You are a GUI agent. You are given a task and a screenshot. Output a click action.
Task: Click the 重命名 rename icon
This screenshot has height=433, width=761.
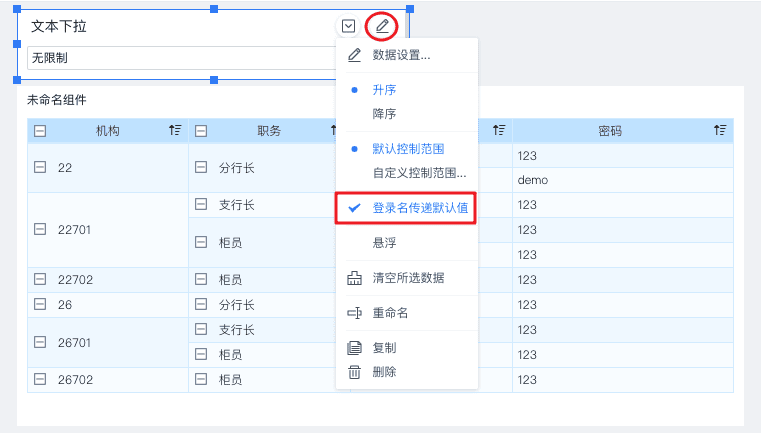tap(354, 313)
